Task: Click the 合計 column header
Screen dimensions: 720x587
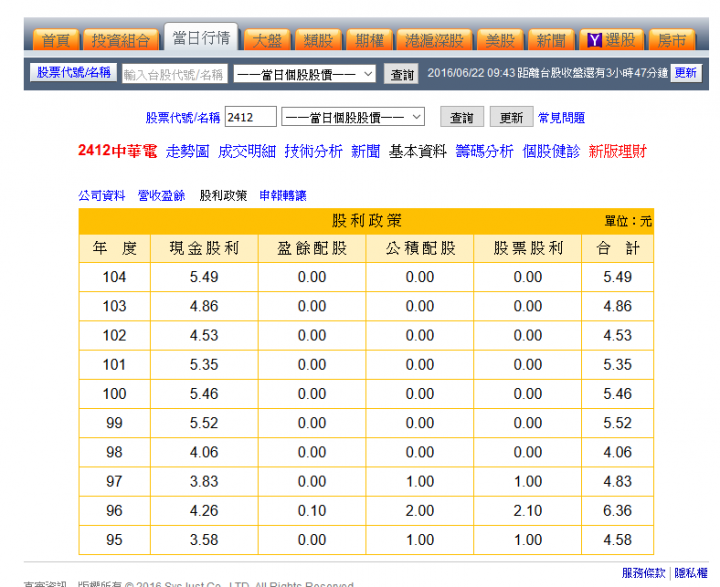Action: (618, 248)
